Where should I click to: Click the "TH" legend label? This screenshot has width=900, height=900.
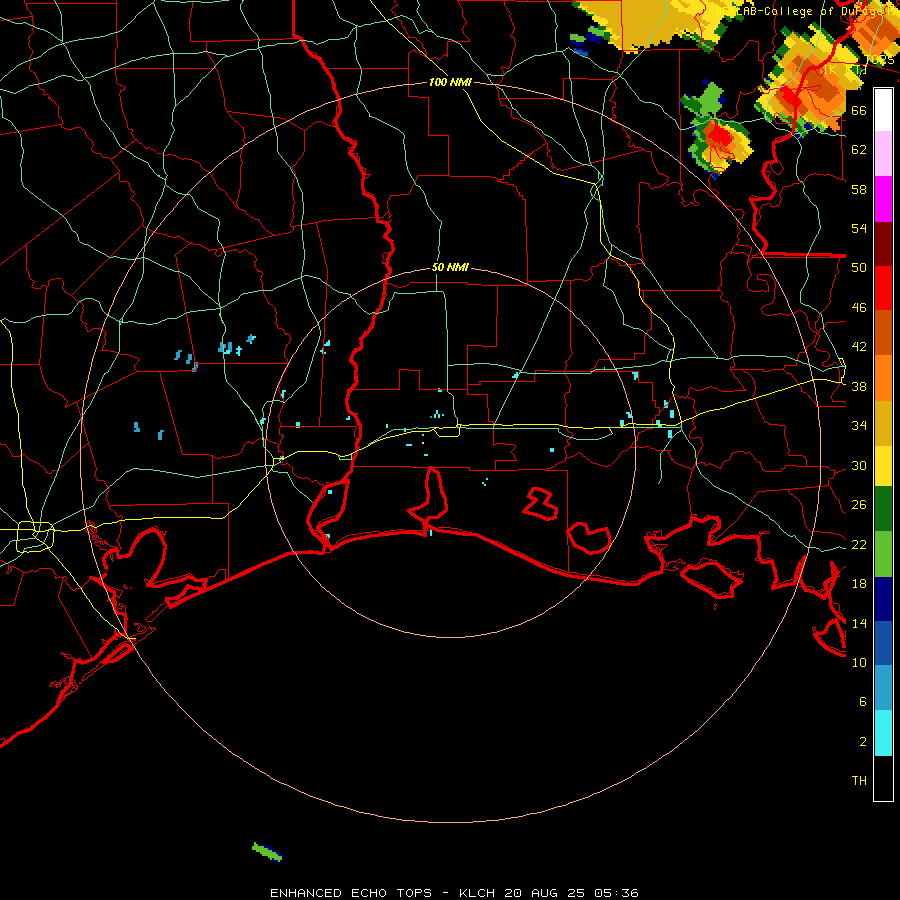pos(859,781)
